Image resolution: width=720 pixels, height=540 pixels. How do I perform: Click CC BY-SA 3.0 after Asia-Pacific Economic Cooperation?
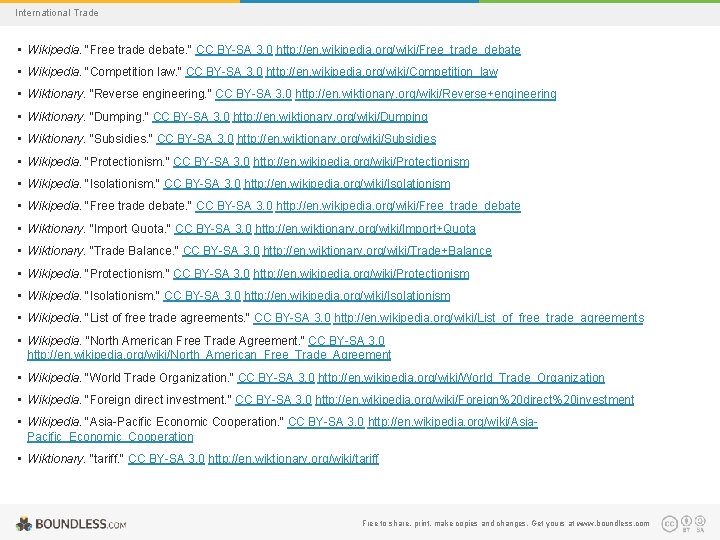coord(326,422)
